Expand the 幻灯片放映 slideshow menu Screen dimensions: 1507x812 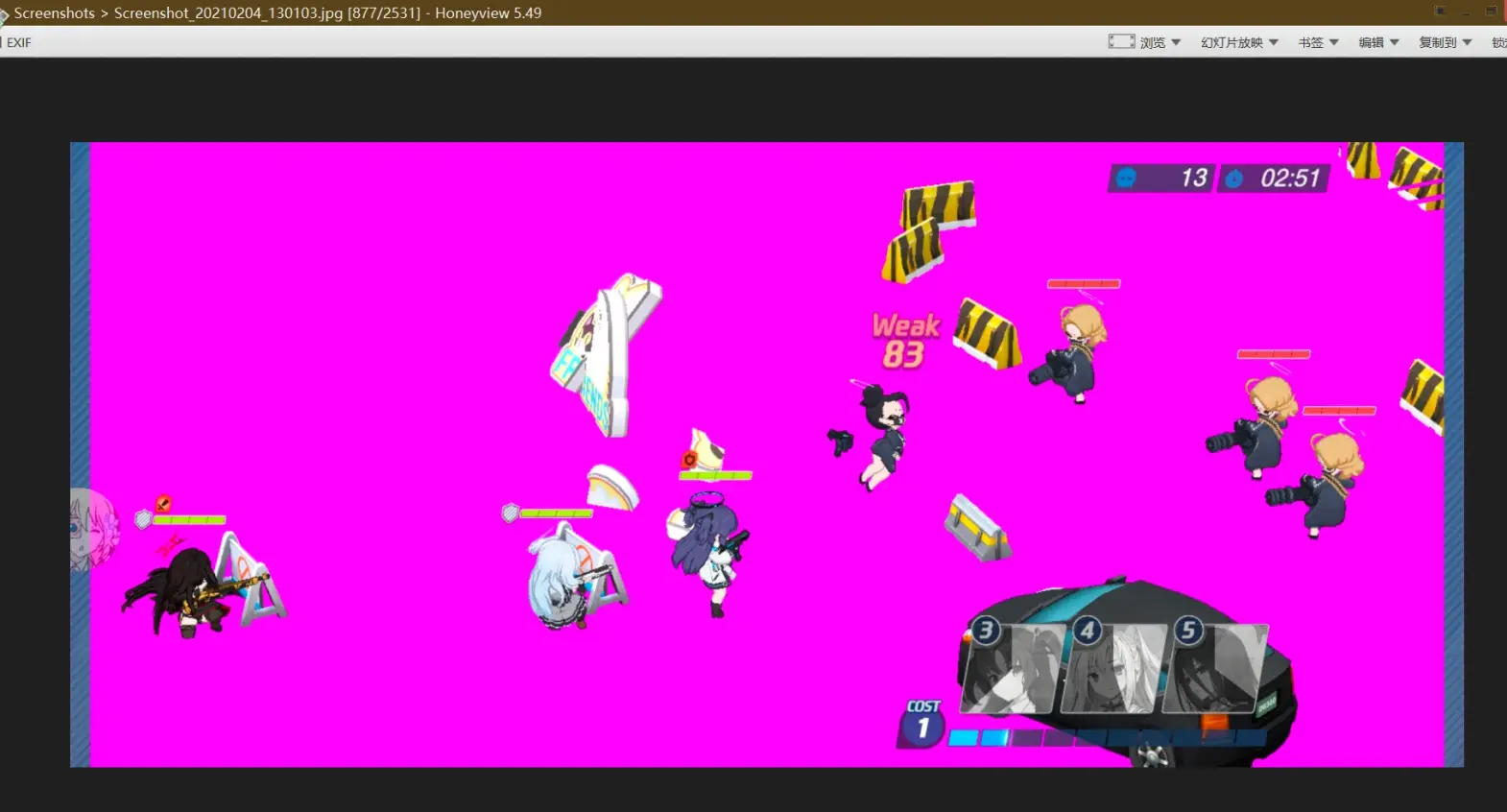click(x=1239, y=42)
